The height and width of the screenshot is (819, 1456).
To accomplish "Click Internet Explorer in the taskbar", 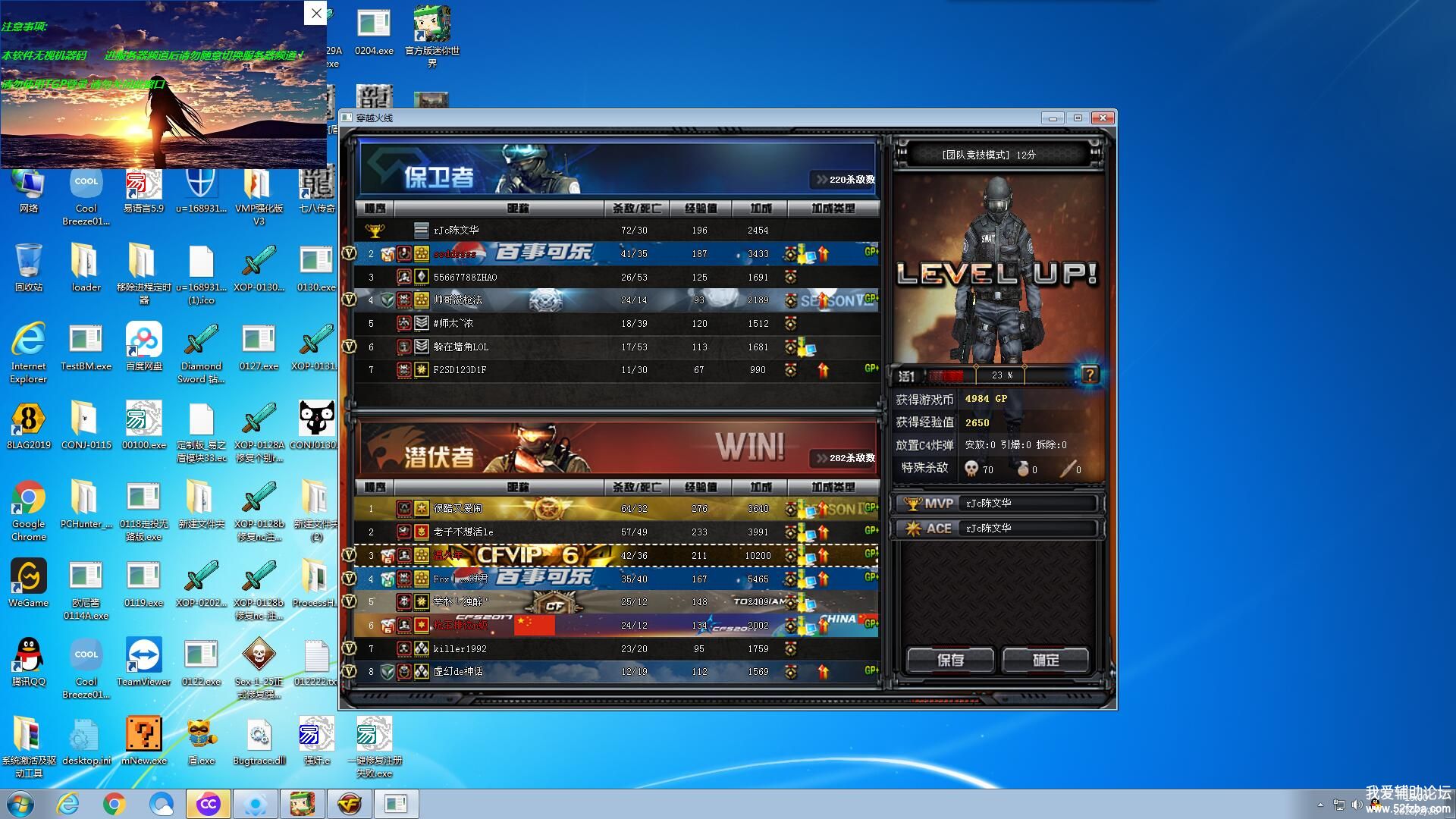I will pos(67,804).
